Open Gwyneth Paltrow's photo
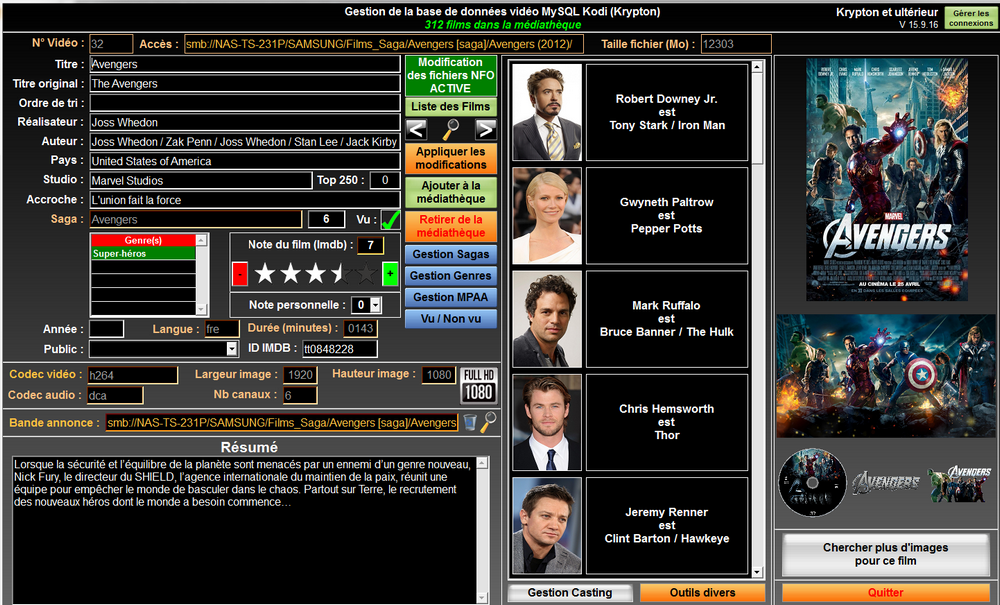Viewport: 1000px width, 605px height. [547, 215]
